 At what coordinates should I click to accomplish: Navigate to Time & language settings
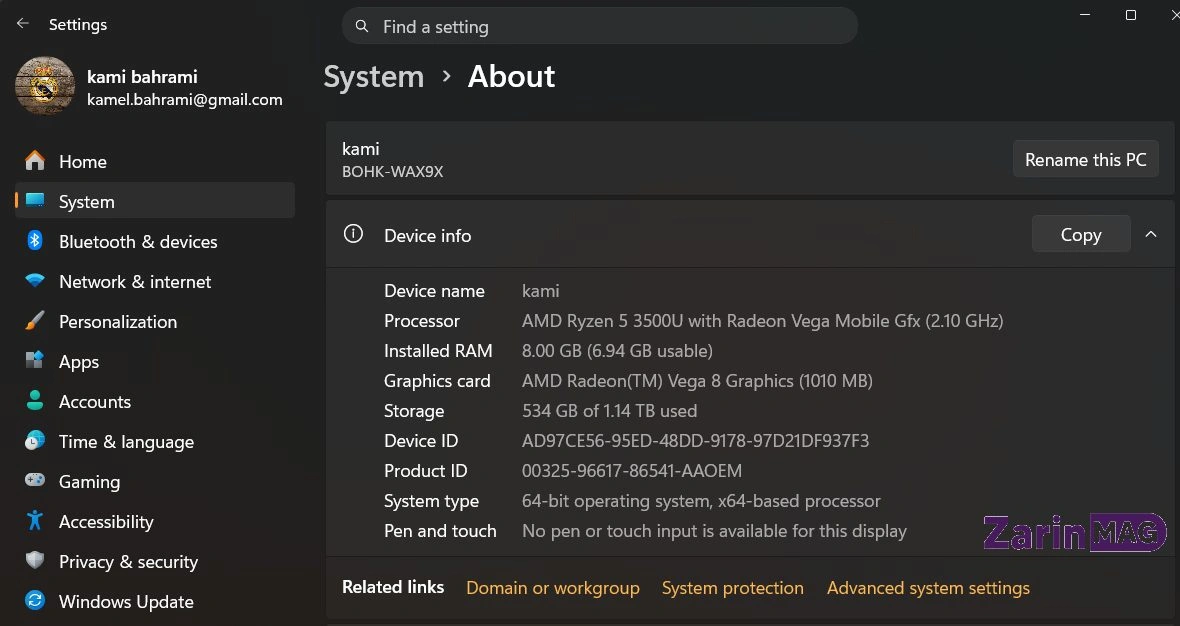pos(155,441)
